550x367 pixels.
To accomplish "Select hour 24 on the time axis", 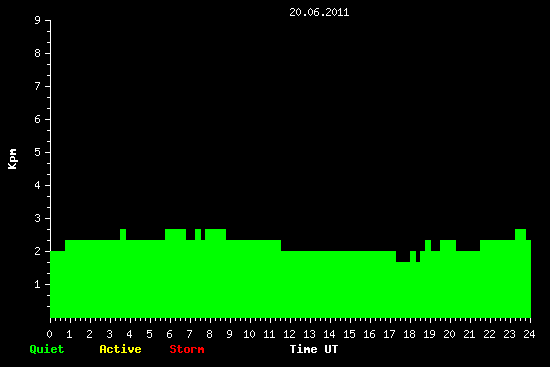I will click(529, 334).
